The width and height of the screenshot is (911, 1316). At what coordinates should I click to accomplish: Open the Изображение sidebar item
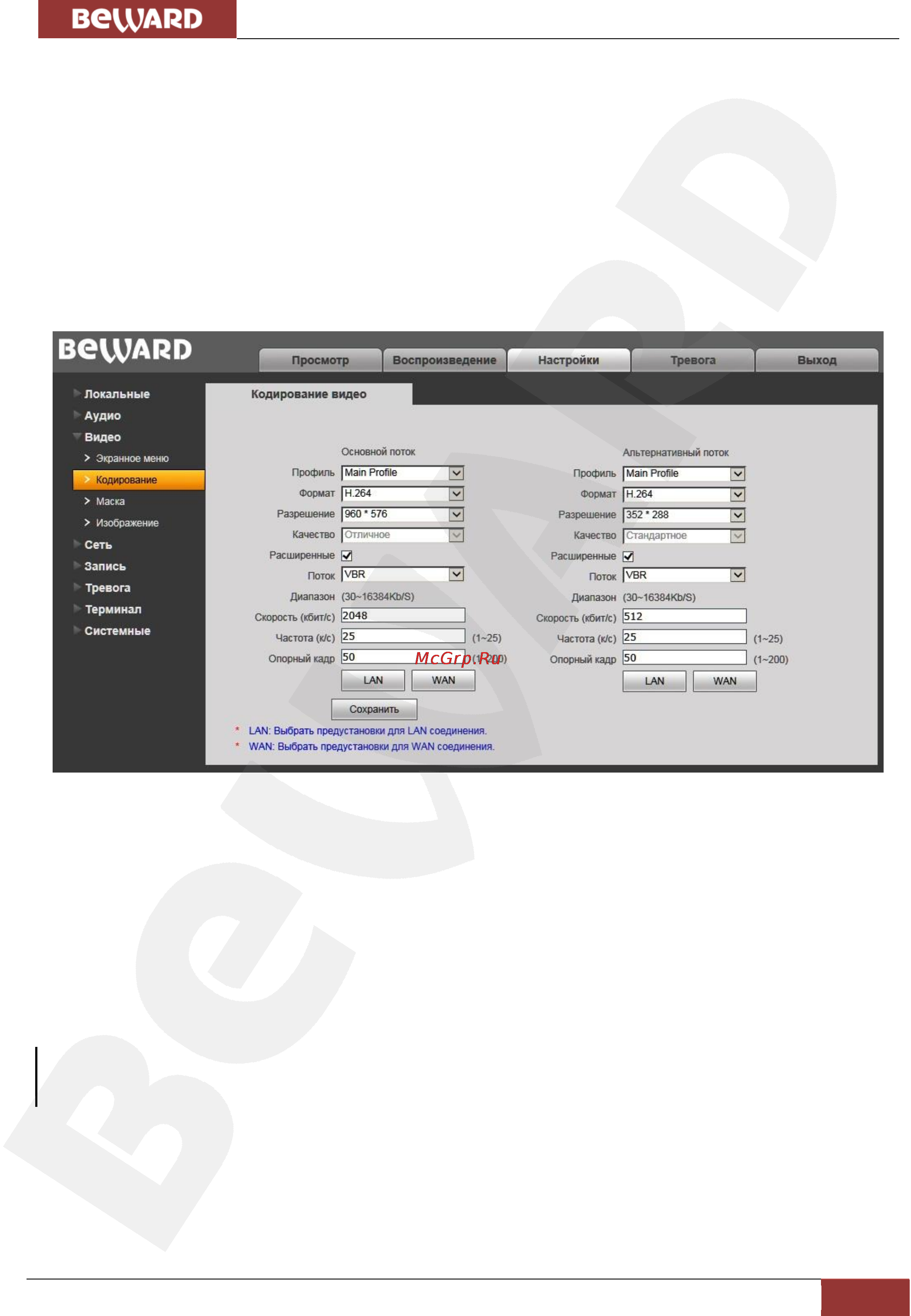tap(127, 523)
